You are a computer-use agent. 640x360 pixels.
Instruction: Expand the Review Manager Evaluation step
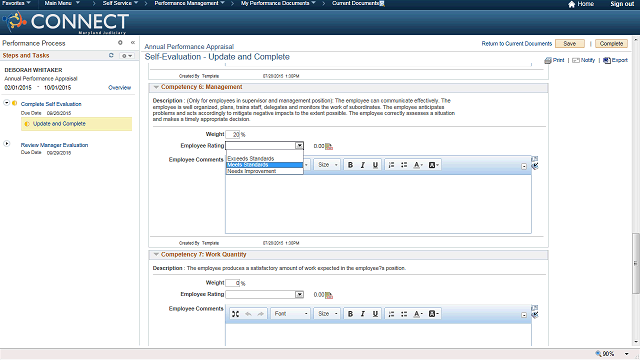7,144
